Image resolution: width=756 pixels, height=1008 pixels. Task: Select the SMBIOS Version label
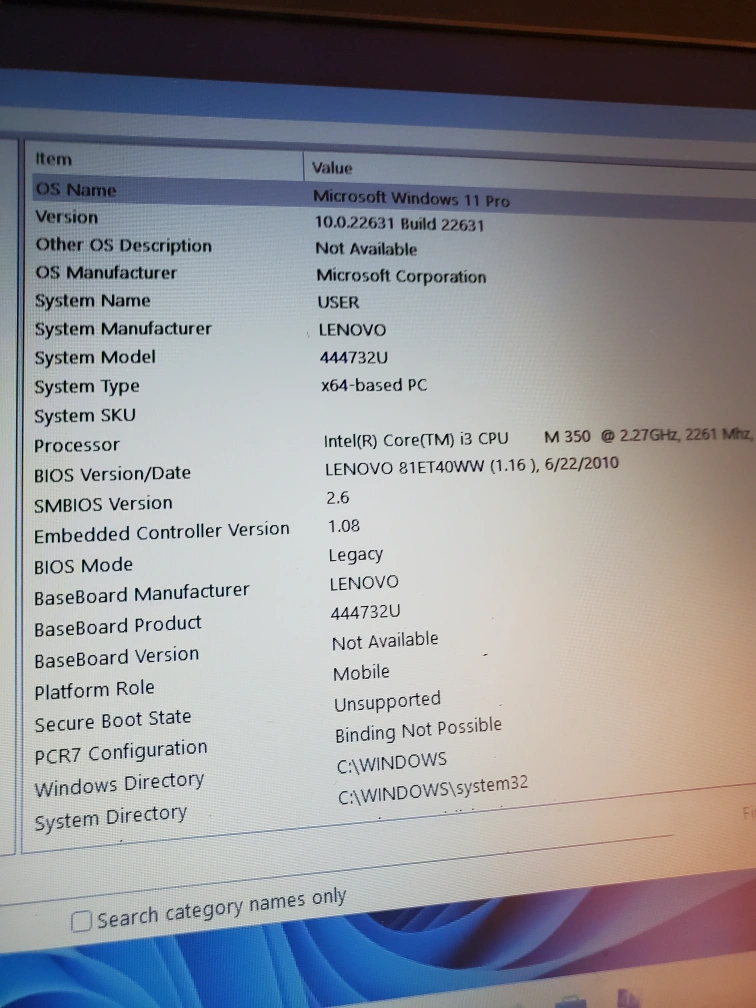click(104, 504)
